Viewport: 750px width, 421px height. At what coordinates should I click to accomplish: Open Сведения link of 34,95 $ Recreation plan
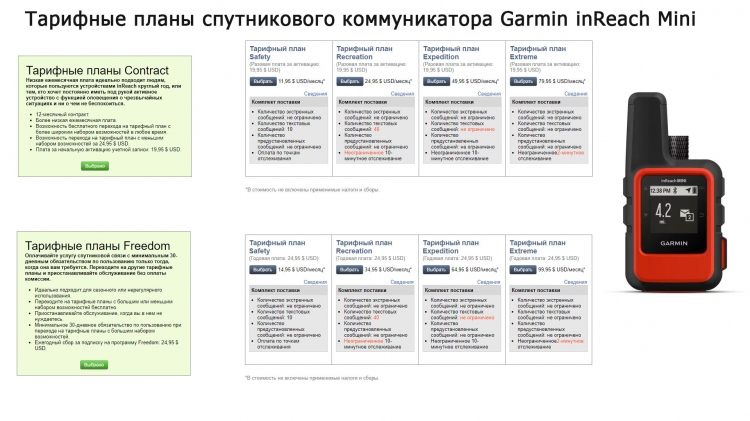click(402, 282)
